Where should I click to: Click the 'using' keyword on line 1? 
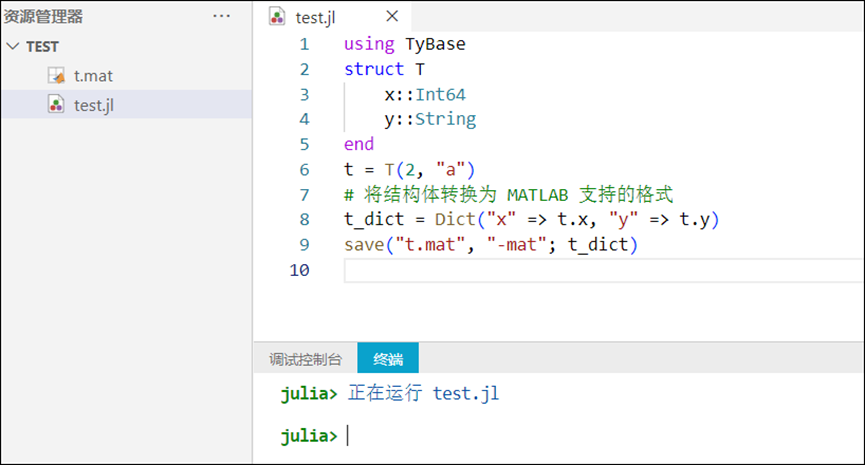pos(369,44)
